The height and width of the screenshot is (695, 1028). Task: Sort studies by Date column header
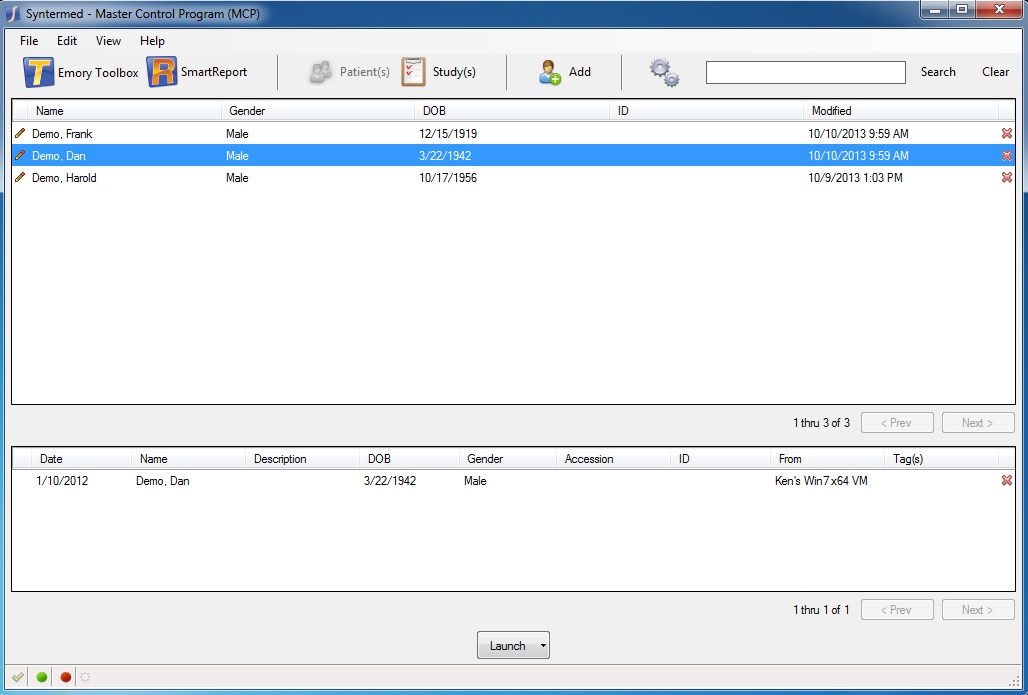point(81,459)
